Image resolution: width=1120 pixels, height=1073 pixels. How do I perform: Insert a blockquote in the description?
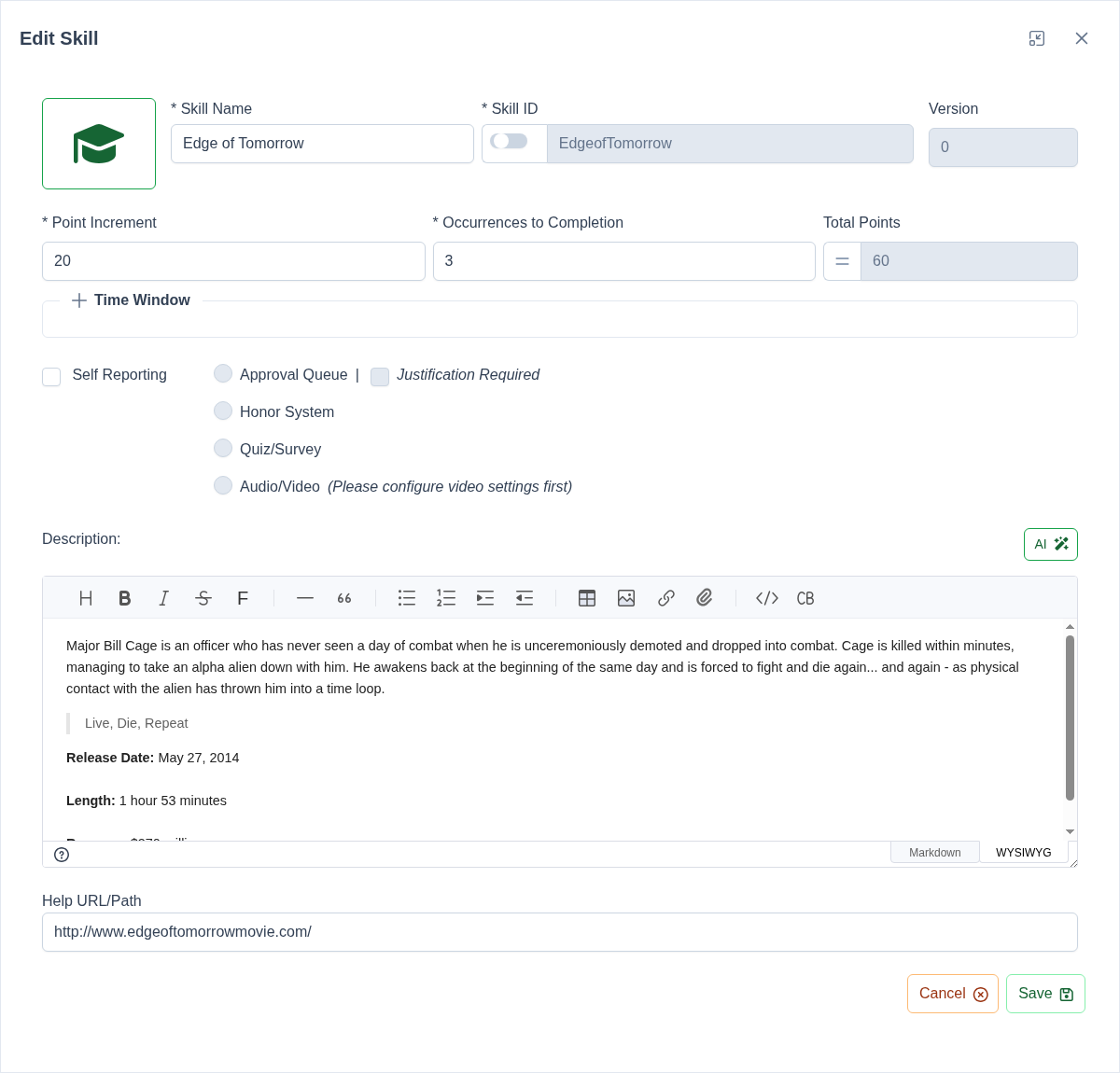coord(344,598)
